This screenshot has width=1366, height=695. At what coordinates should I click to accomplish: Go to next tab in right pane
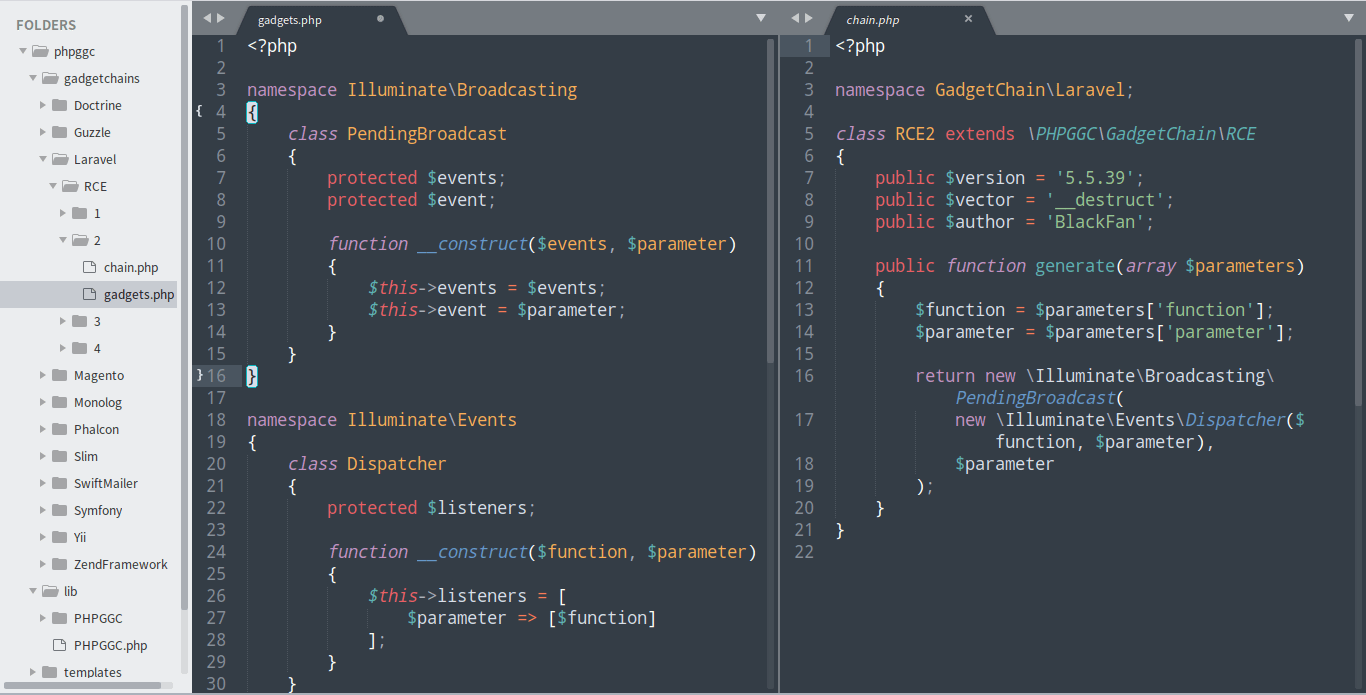click(x=809, y=18)
